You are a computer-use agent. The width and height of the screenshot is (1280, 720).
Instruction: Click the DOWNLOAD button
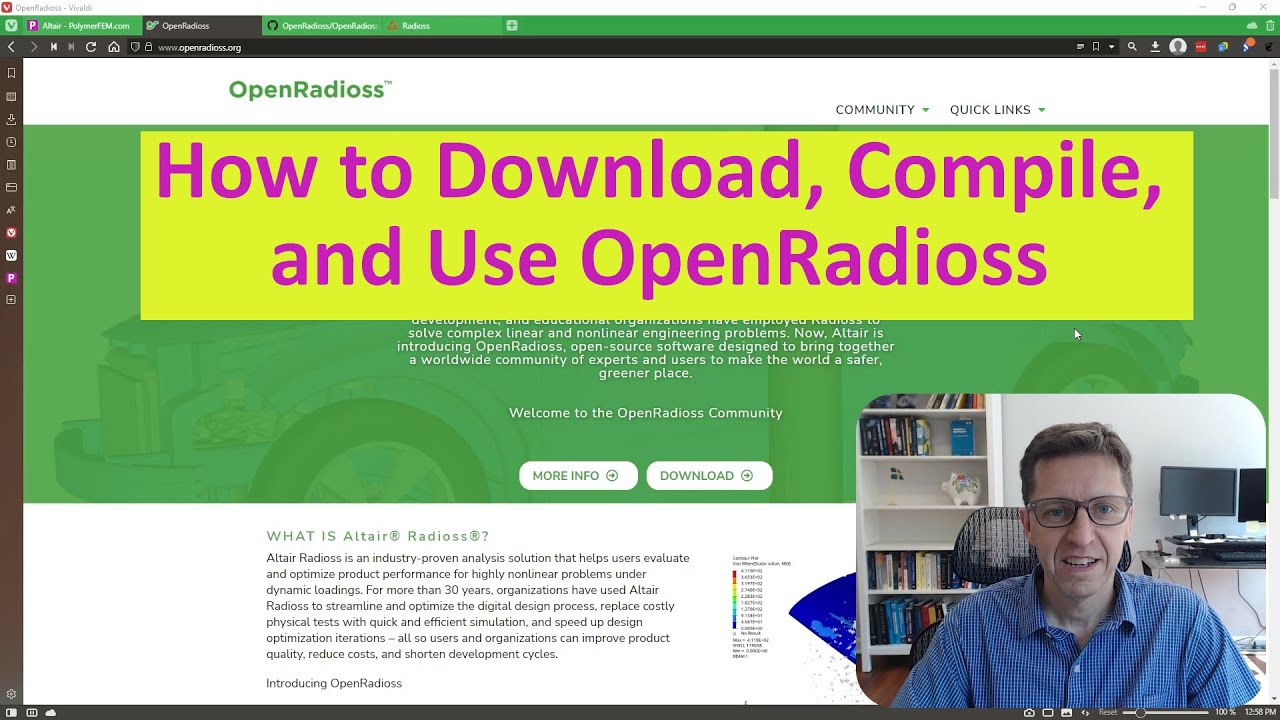709,476
